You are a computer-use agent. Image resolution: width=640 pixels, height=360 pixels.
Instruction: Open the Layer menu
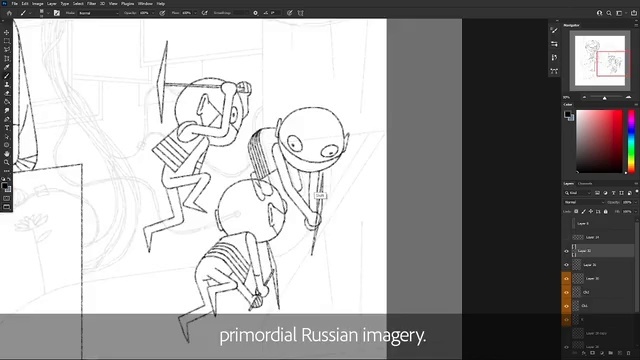52,4
